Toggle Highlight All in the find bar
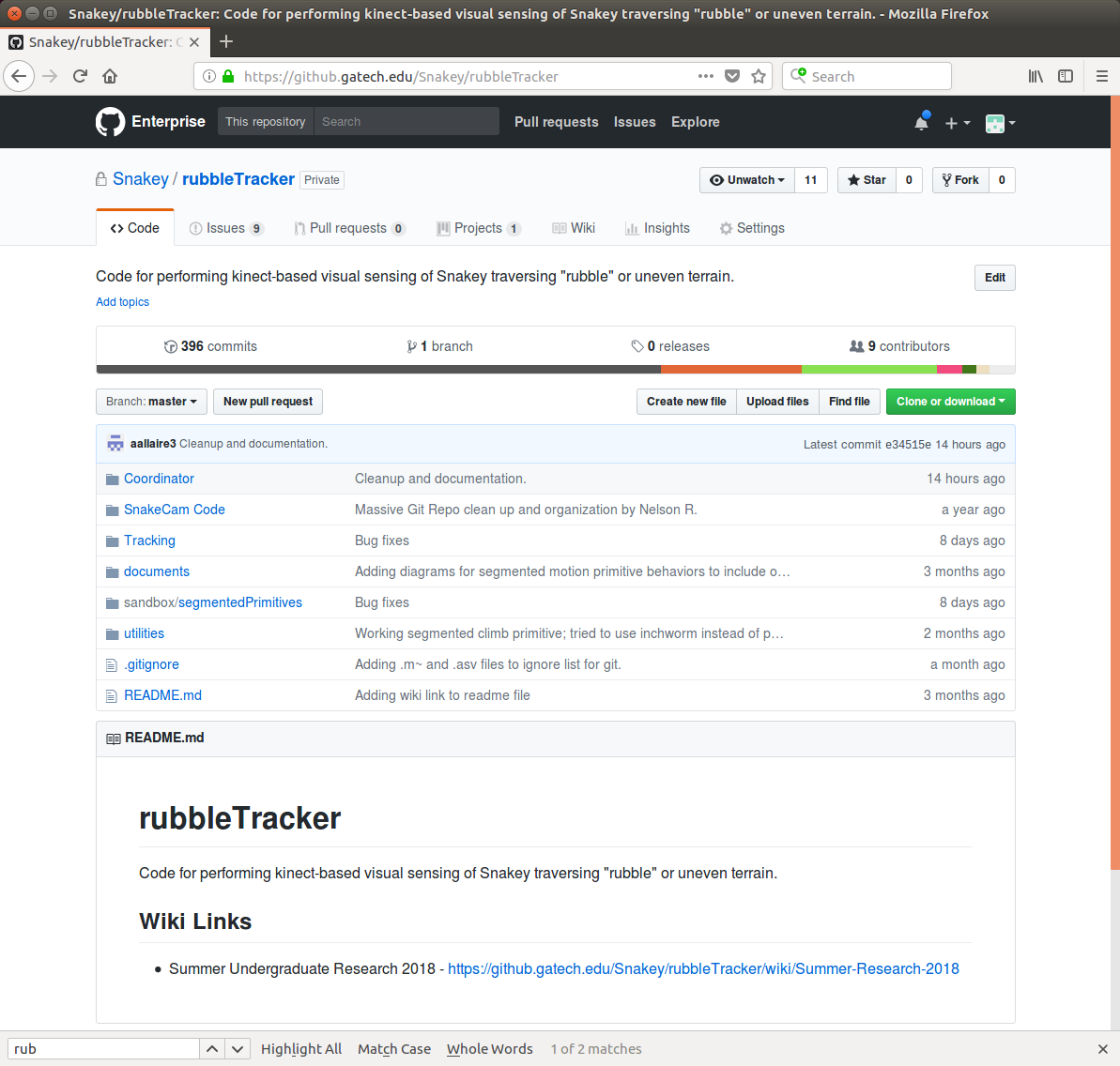The height and width of the screenshot is (1066, 1120). pos(301,1049)
